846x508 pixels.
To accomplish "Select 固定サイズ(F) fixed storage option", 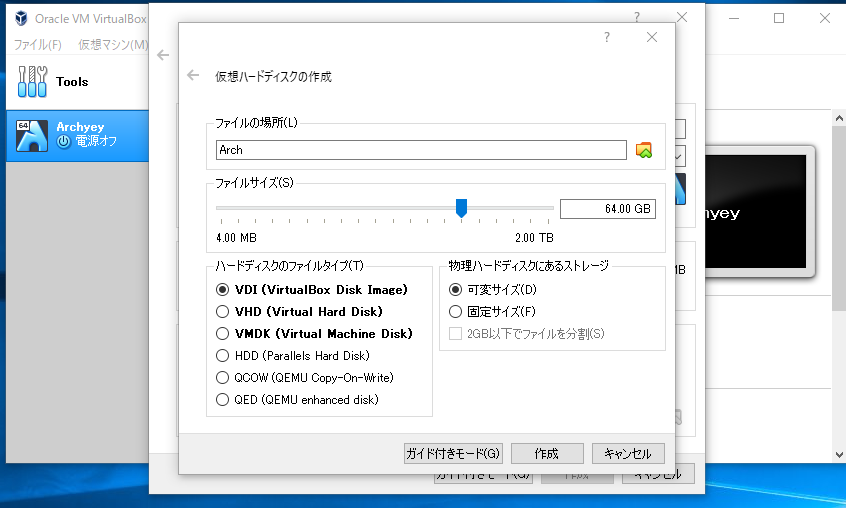I will pos(455,312).
